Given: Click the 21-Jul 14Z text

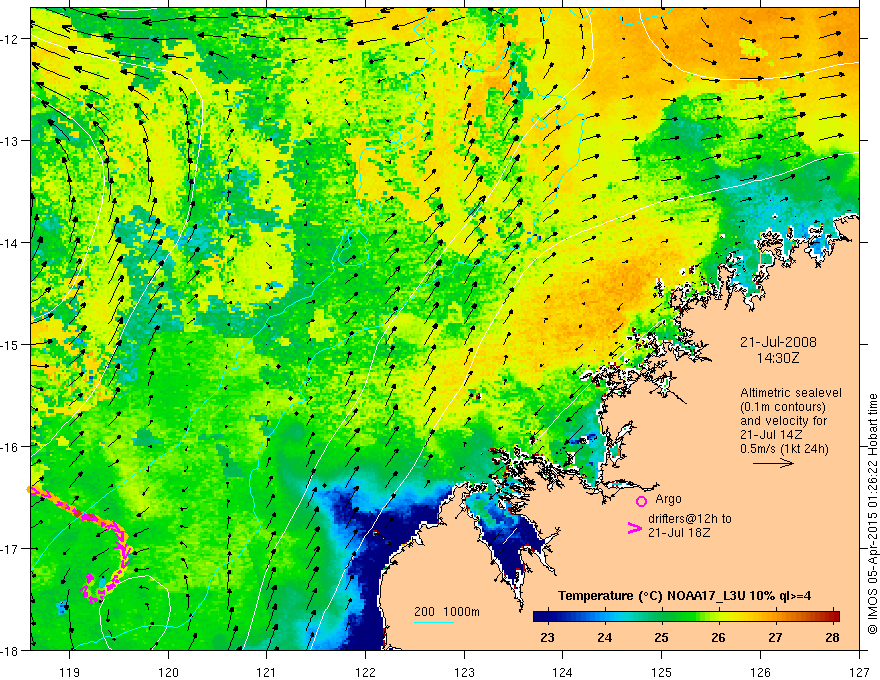Looking at the screenshot, I should click(x=771, y=435).
